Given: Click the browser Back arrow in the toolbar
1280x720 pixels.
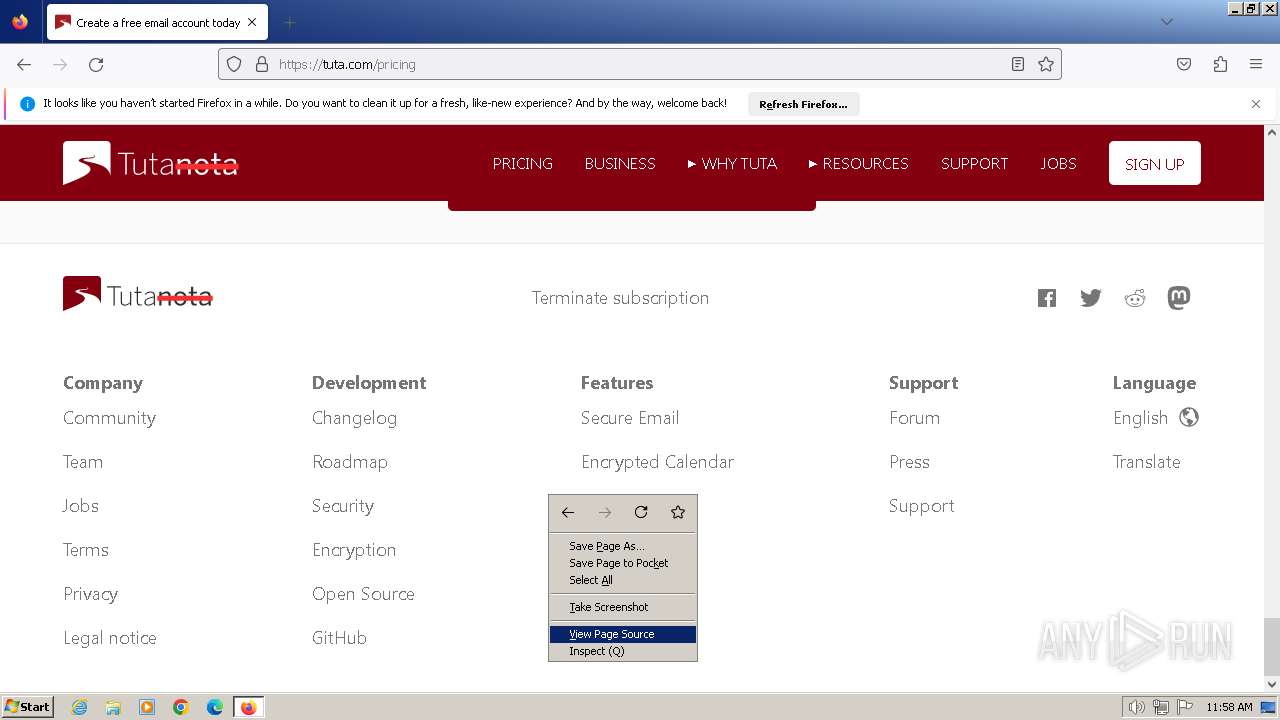Looking at the screenshot, I should click(x=24, y=64).
